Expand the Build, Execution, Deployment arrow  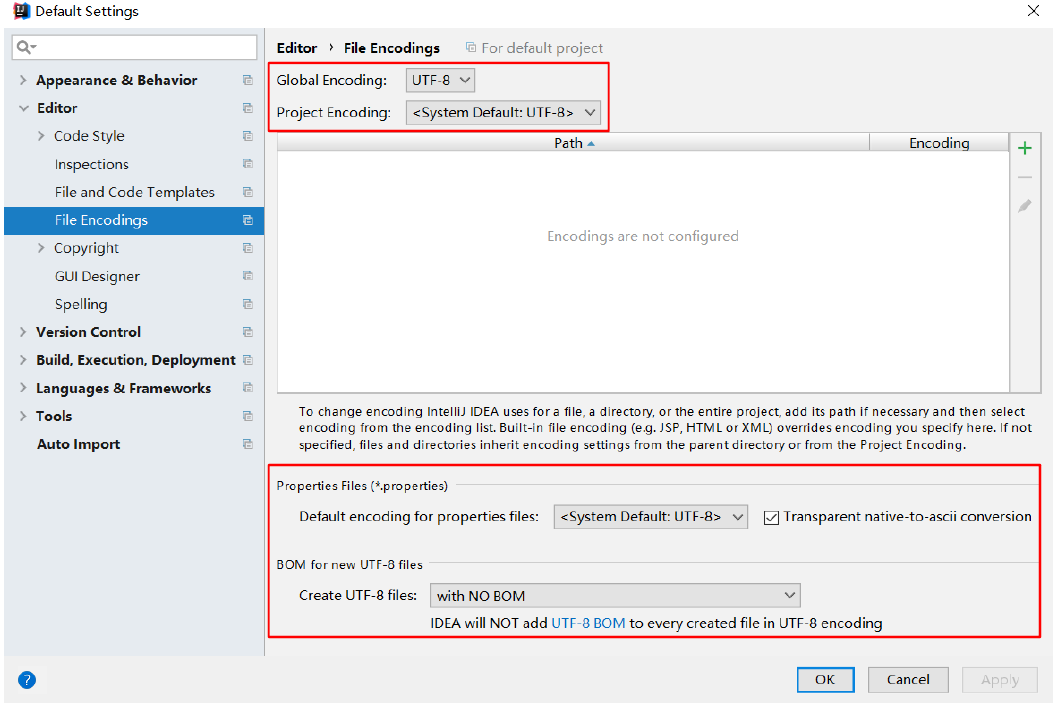tap(23, 360)
